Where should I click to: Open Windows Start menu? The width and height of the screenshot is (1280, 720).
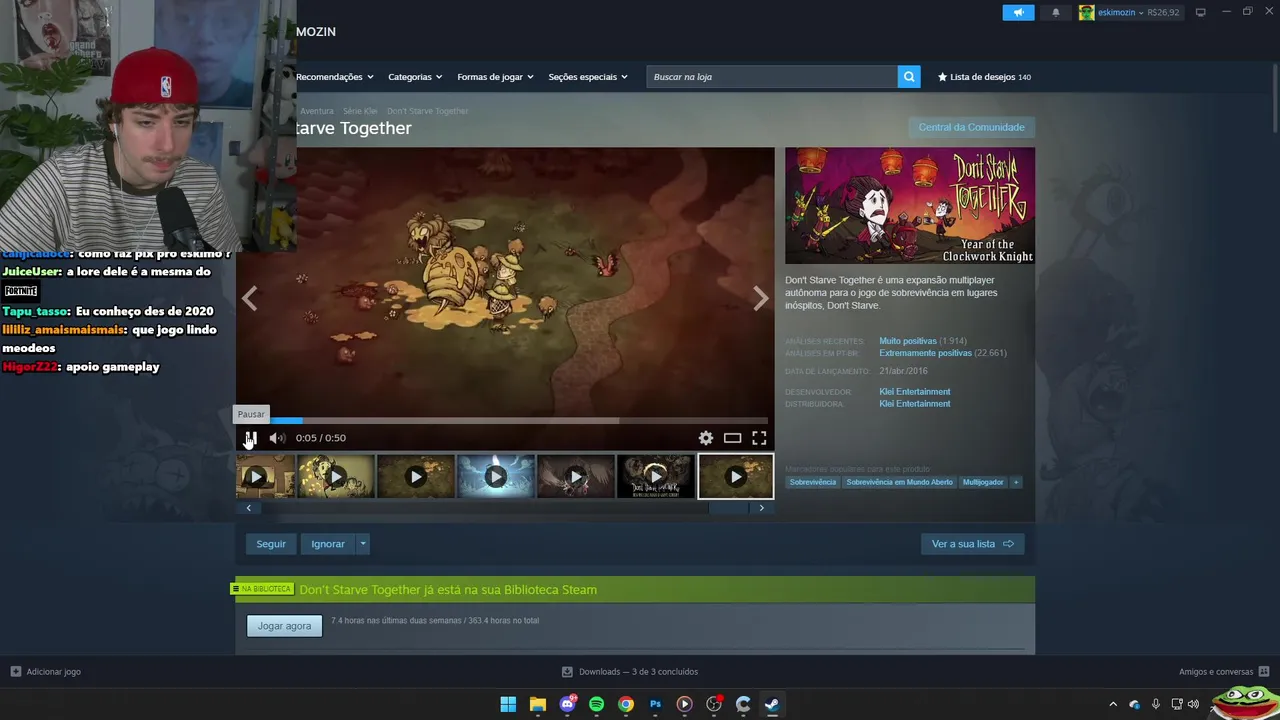click(x=508, y=704)
